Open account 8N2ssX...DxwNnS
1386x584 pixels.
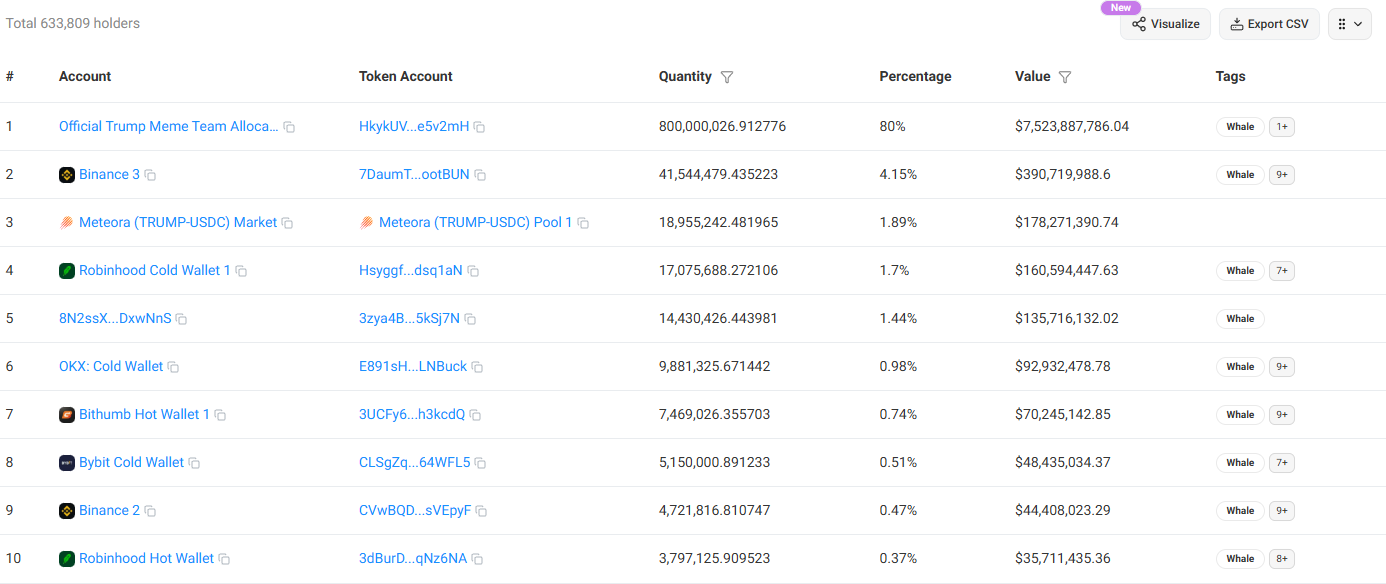tap(114, 318)
